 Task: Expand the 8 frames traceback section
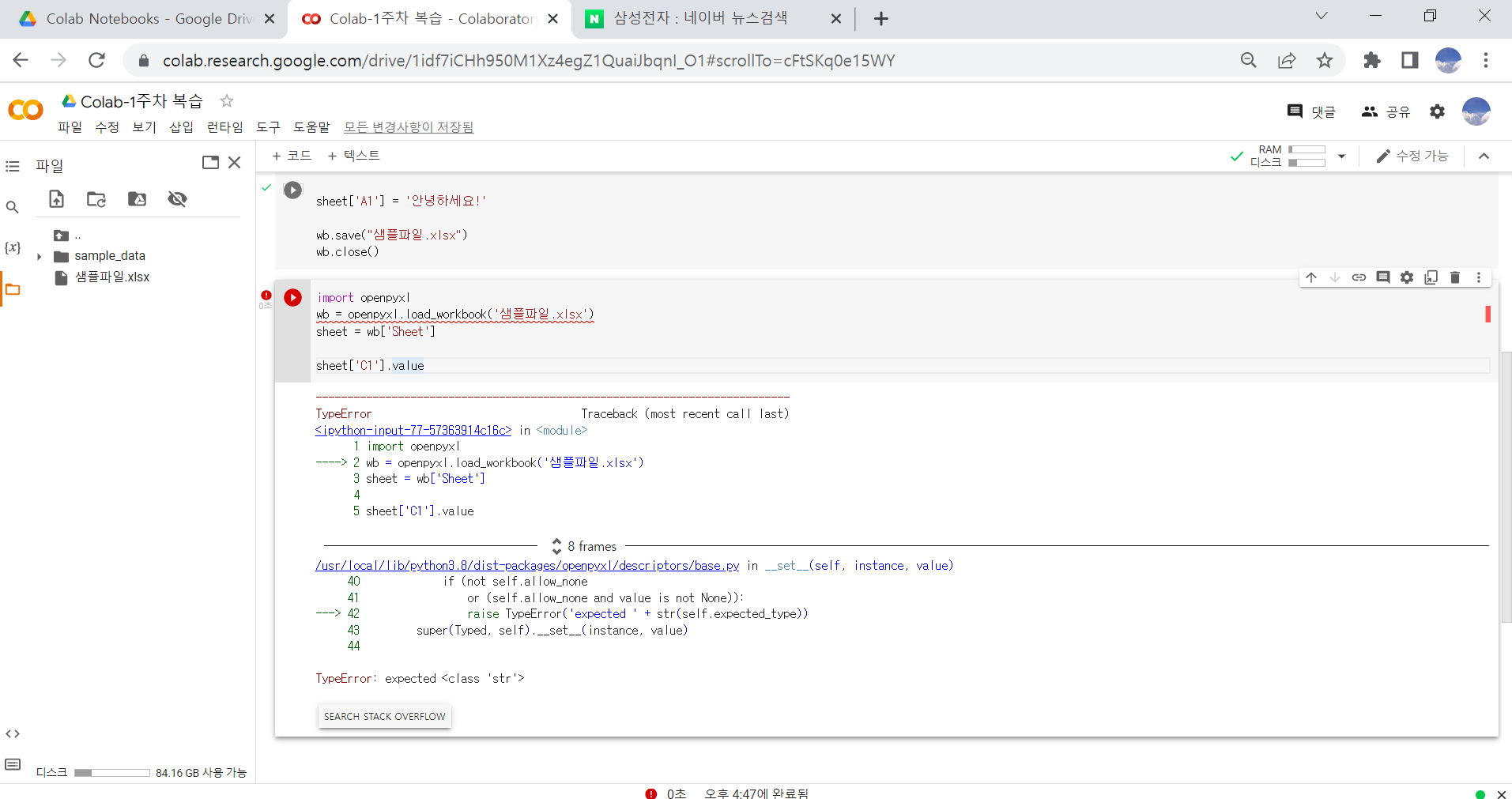[584, 546]
